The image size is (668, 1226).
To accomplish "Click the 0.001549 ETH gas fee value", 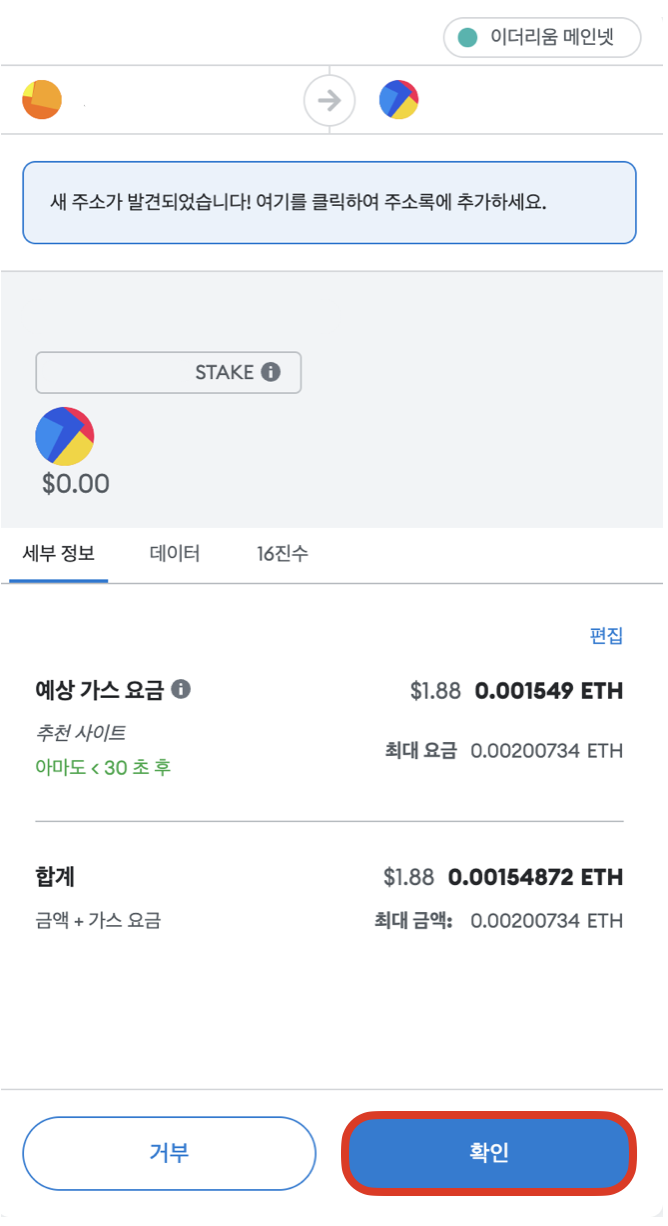I will [549, 691].
